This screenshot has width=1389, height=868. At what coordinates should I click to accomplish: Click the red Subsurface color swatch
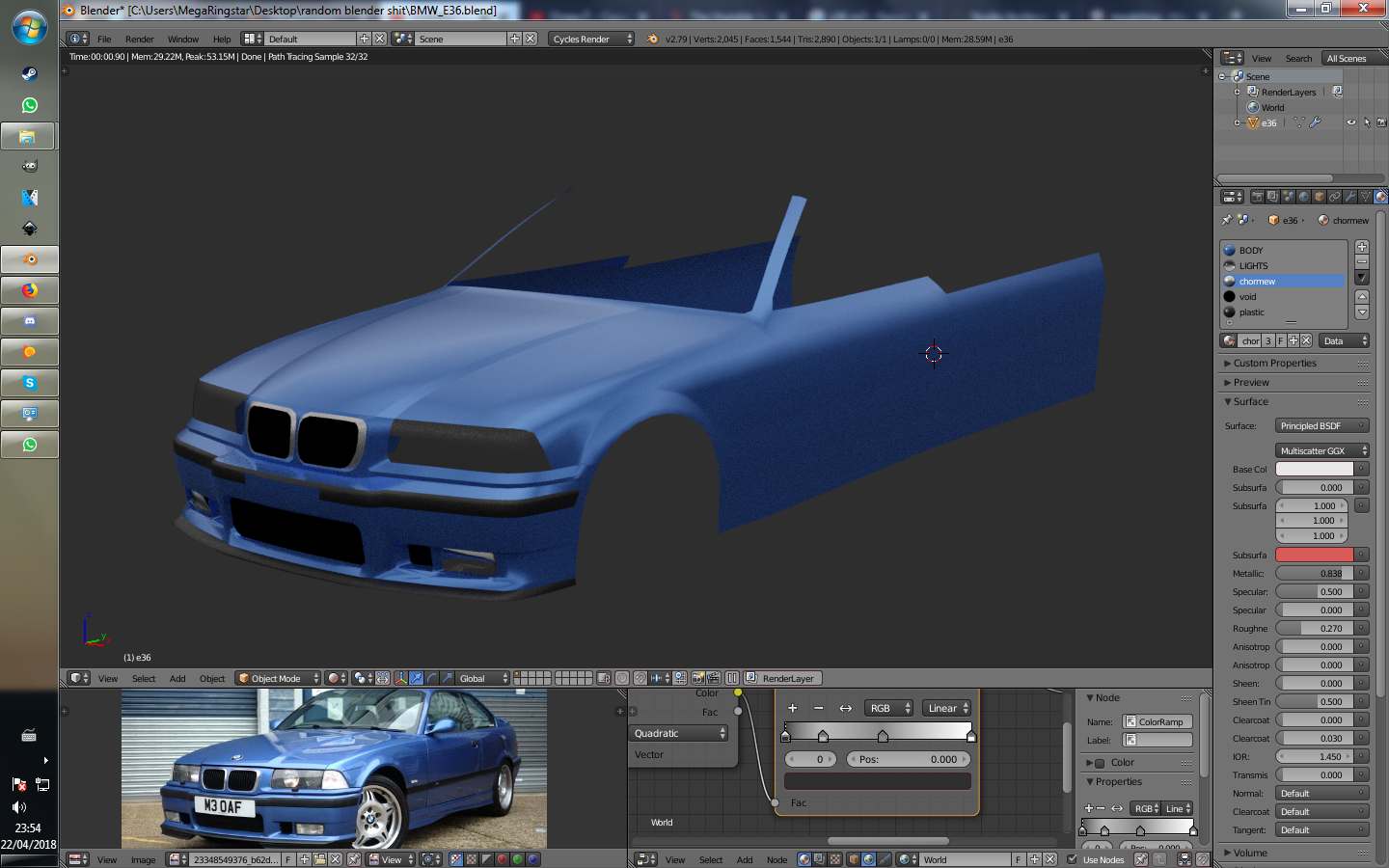tap(1314, 555)
